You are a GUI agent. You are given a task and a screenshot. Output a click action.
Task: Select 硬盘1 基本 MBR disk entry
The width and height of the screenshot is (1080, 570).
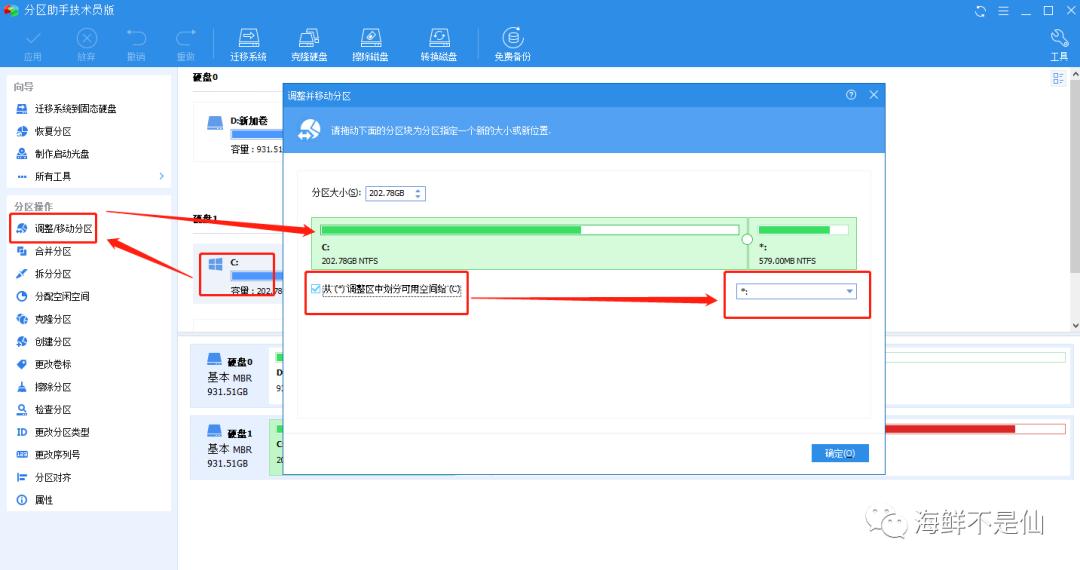tap(230, 447)
